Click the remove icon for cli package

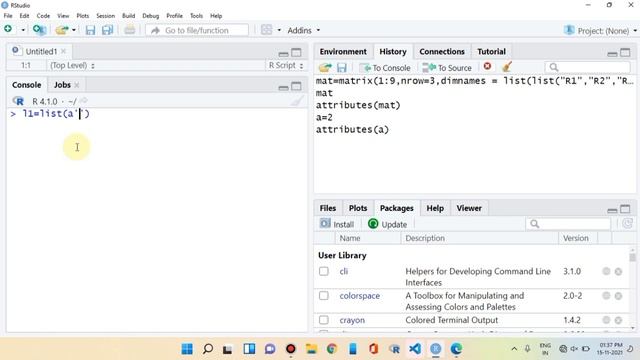pos(618,271)
